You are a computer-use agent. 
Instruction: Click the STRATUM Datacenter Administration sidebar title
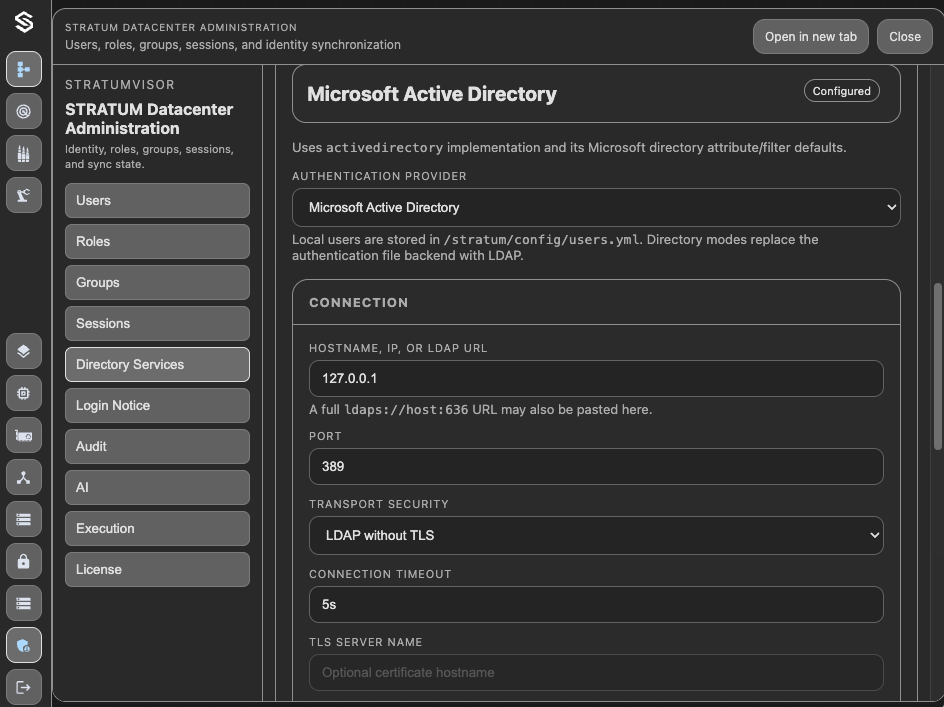(149, 119)
